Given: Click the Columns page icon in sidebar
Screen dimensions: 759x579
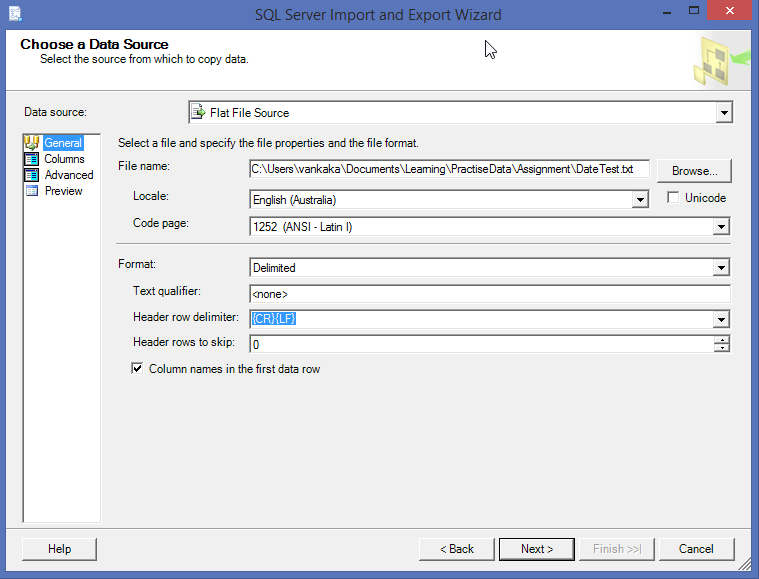Looking at the screenshot, I should [x=32, y=159].
